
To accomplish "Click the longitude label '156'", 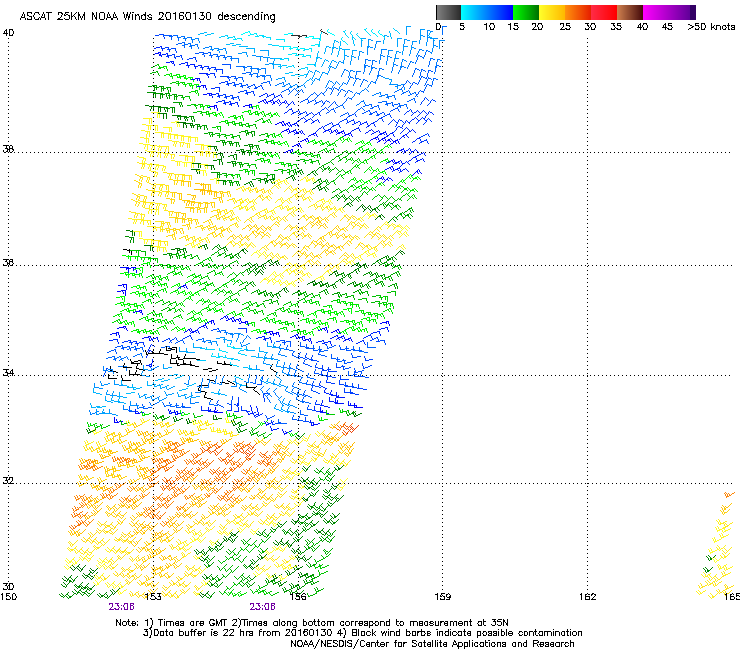I will 298,597.
